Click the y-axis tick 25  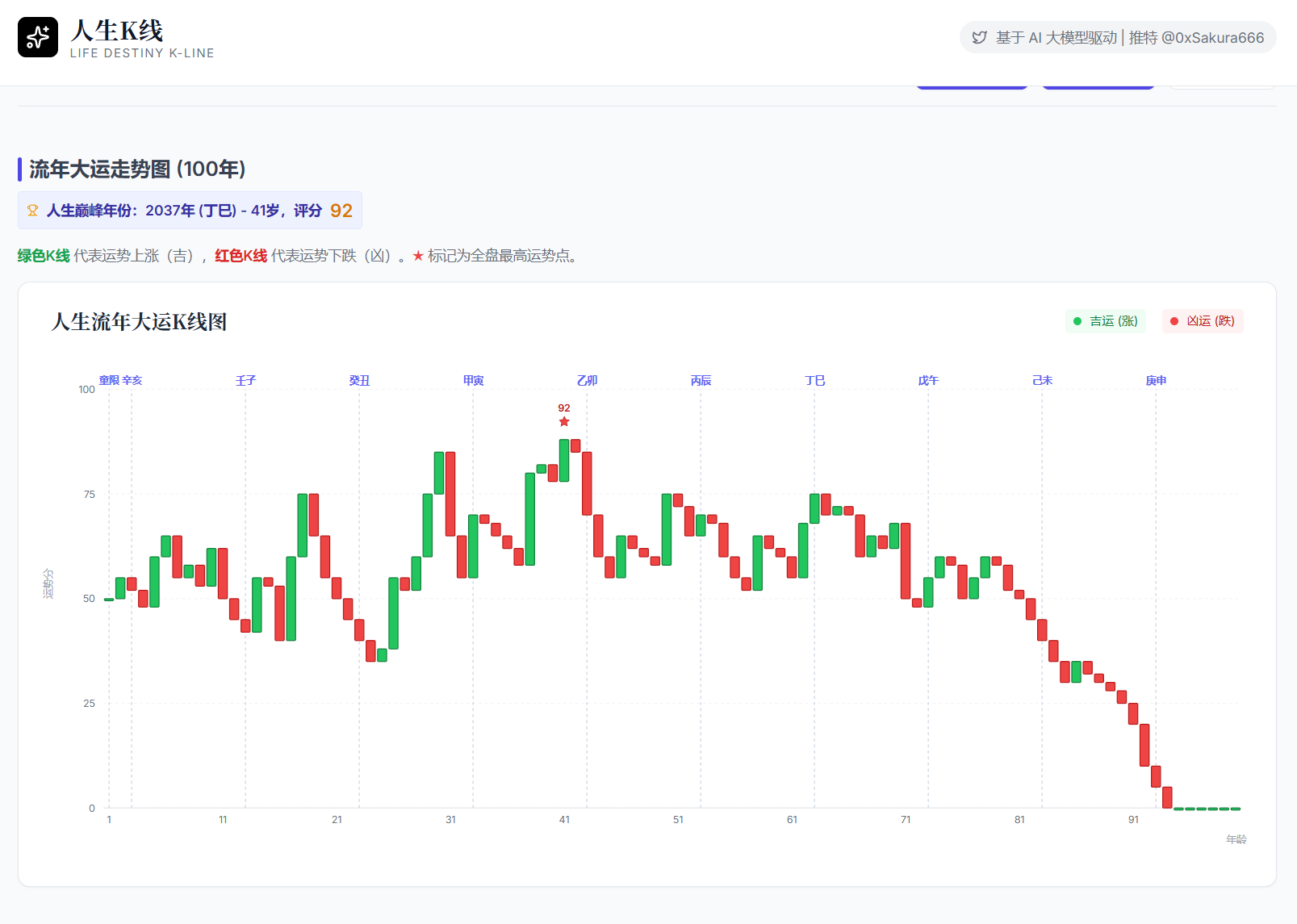[89, 704]
